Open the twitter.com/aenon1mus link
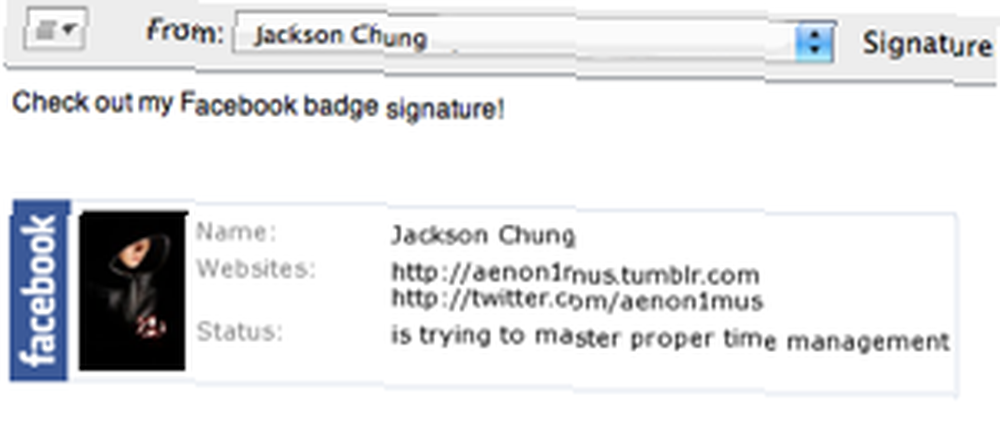Viewport: 1000px width, 427px height. click(577, 300)
